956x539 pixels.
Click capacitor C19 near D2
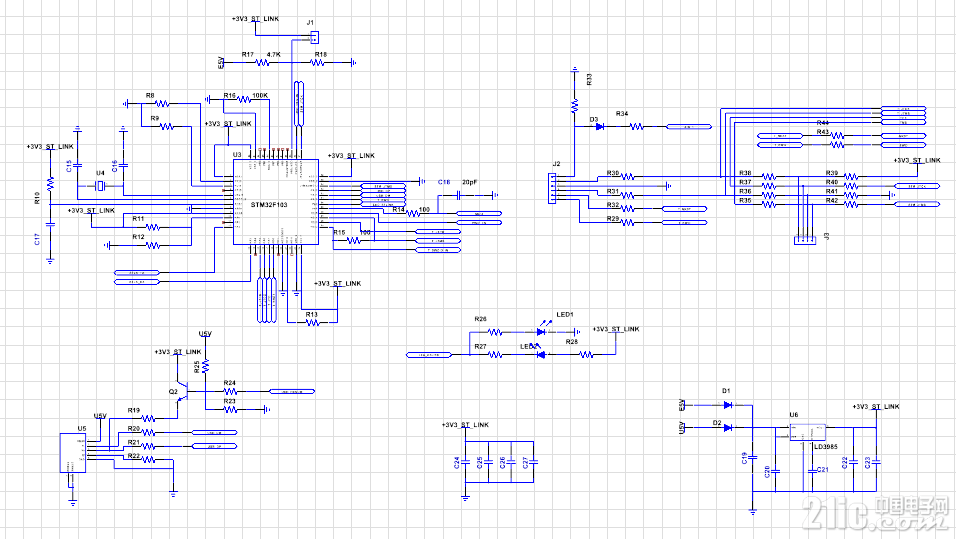753,457
